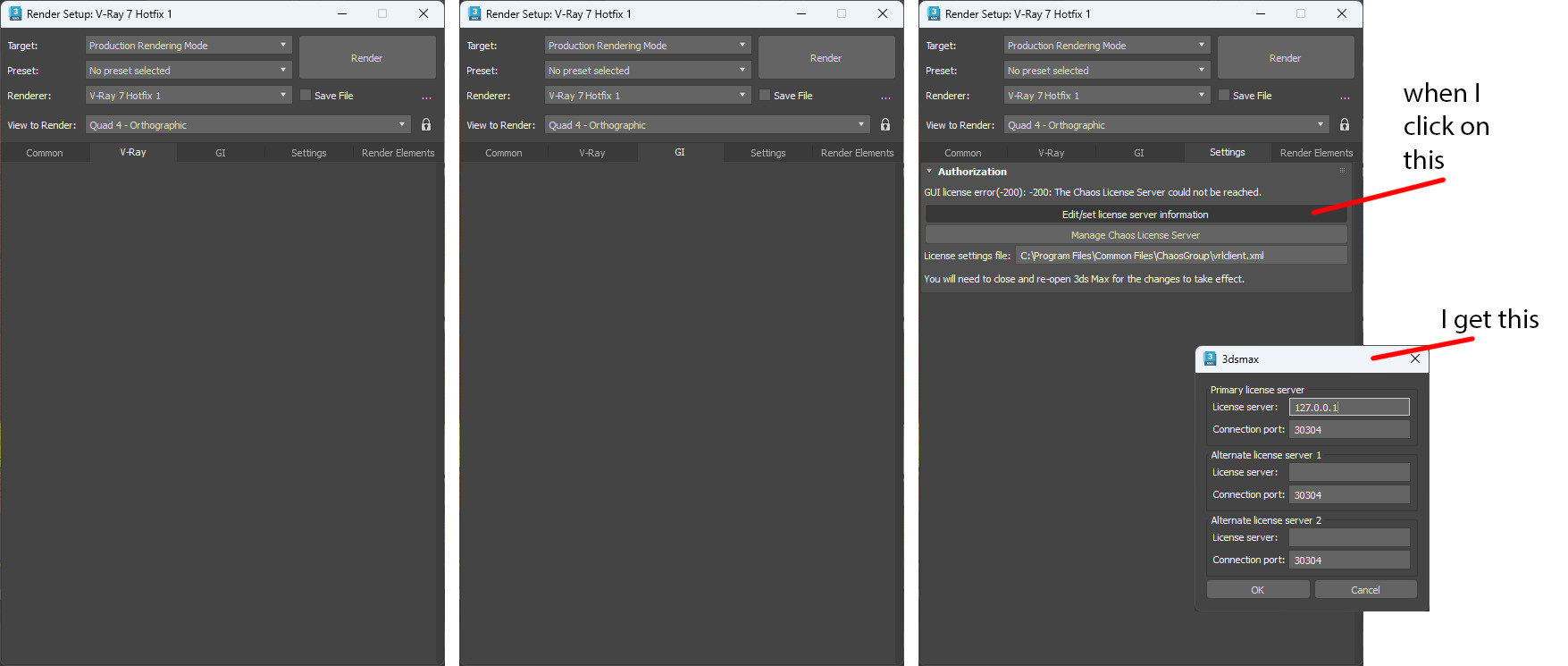Open Preset dropdown in right window
This screenshot has width=1568, height=666.
coord(1107,70)
